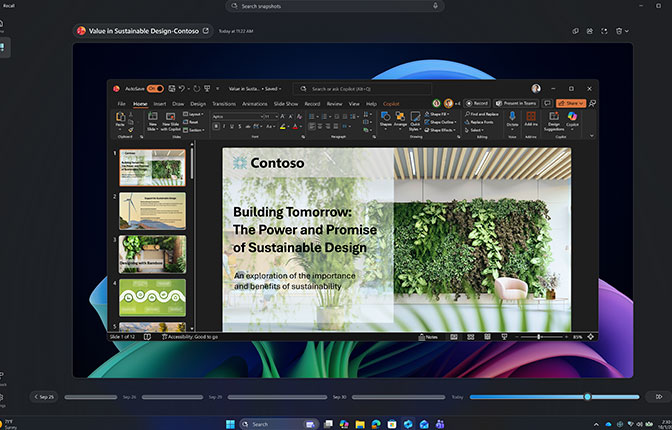The height and width of the screenshot is (430, 672).
Task: Click the Record button
Action: pyautogui.click(x=477, y=103)
